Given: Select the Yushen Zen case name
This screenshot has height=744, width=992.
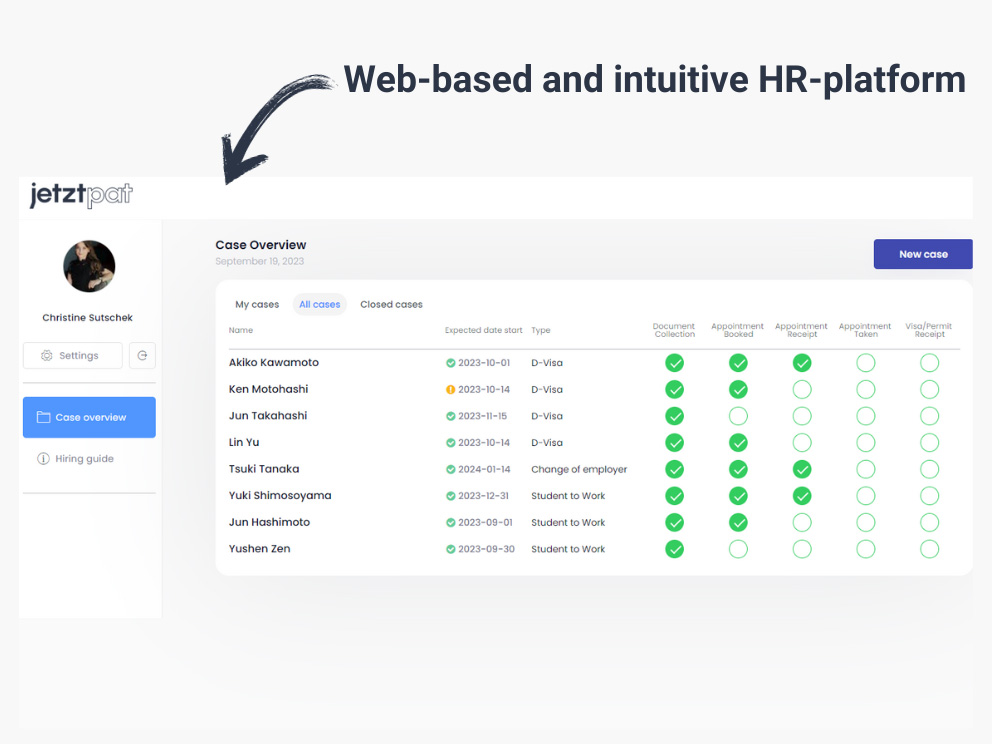Looking at the screenshot, I should [259, 549].
